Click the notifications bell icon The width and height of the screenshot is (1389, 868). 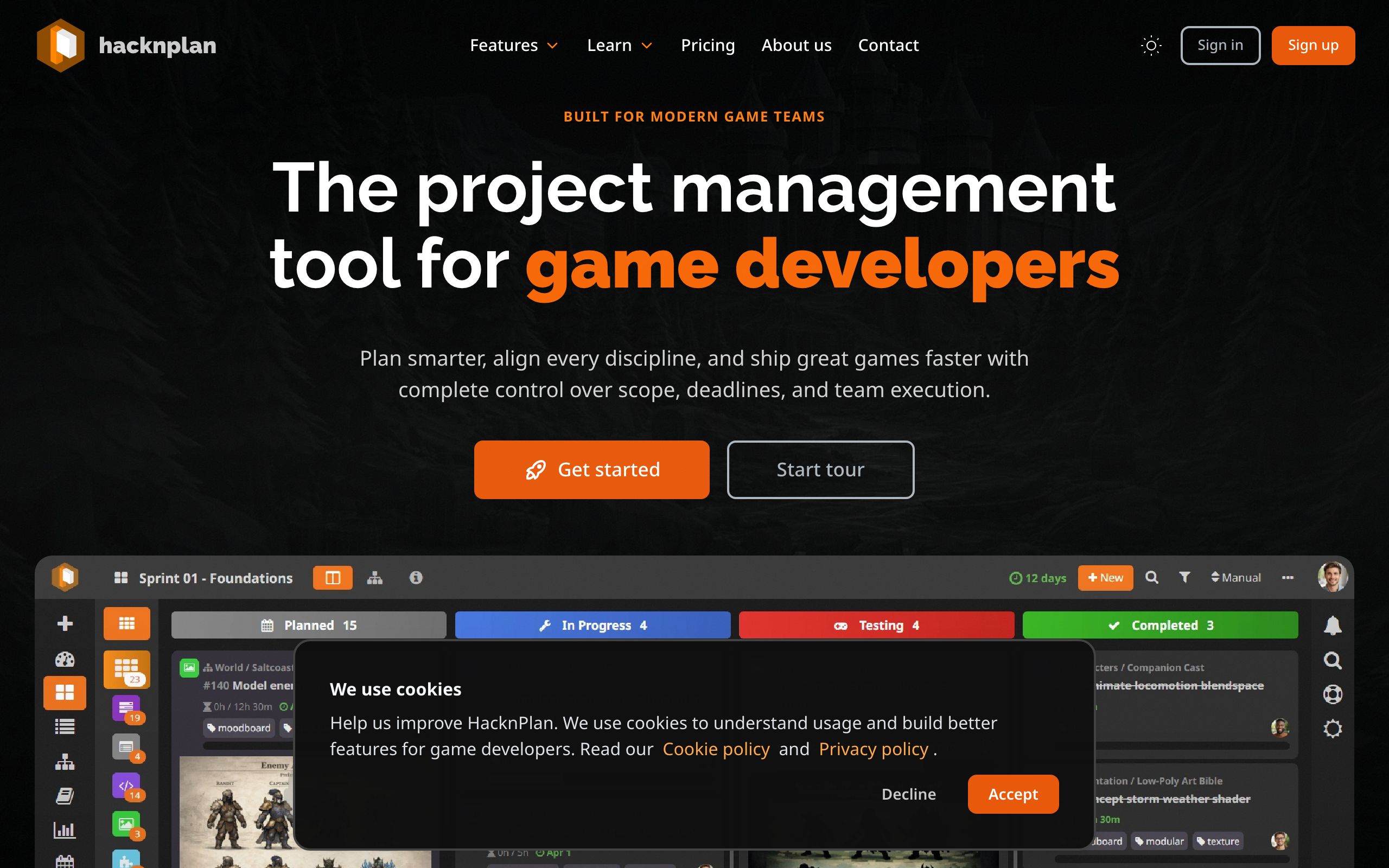point(1332,625)
